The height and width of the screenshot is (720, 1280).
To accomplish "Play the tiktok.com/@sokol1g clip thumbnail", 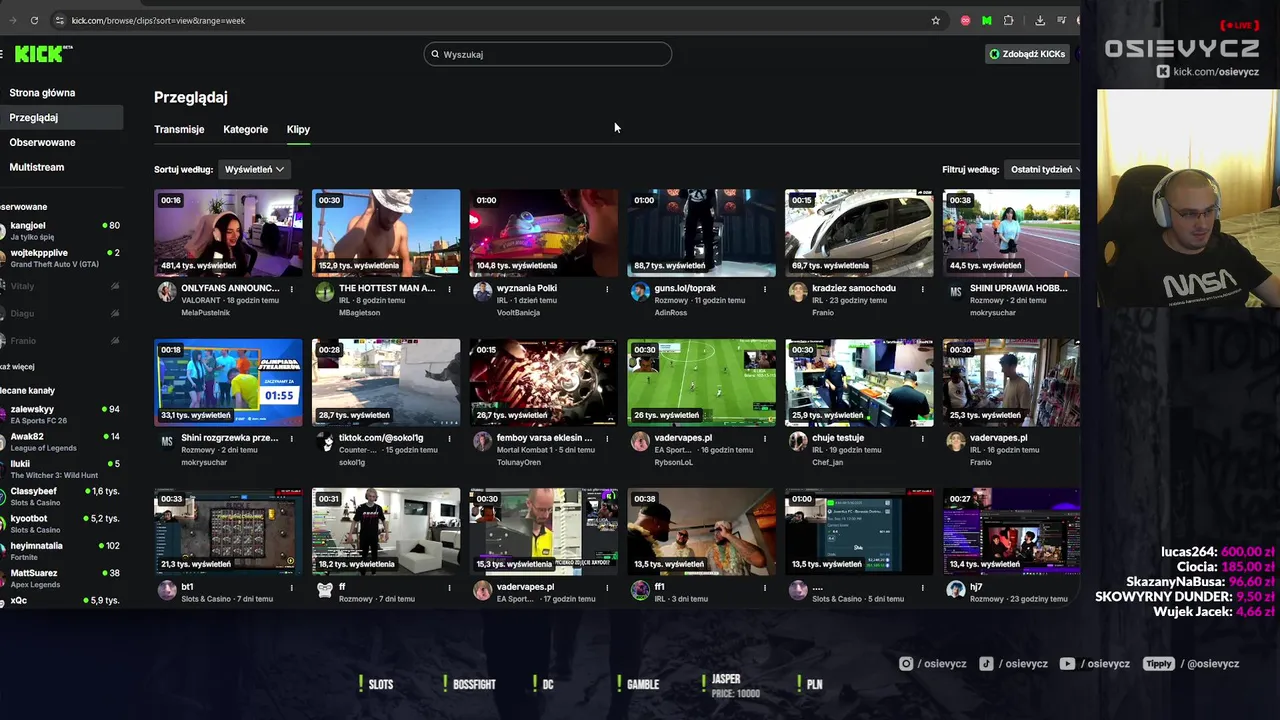I will point(386,382).
